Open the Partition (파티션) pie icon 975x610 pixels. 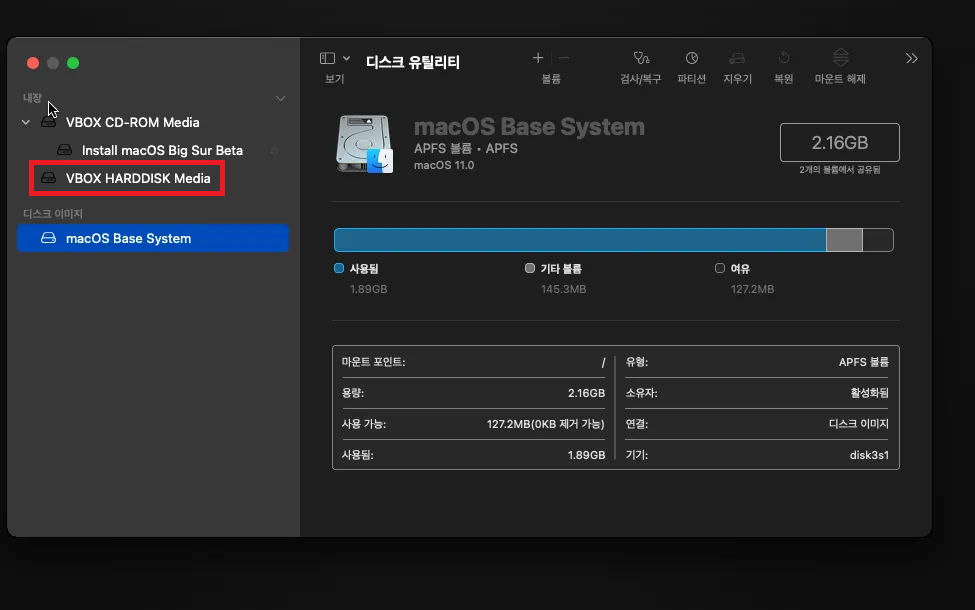pyautogui.click(x=691, y=58)
